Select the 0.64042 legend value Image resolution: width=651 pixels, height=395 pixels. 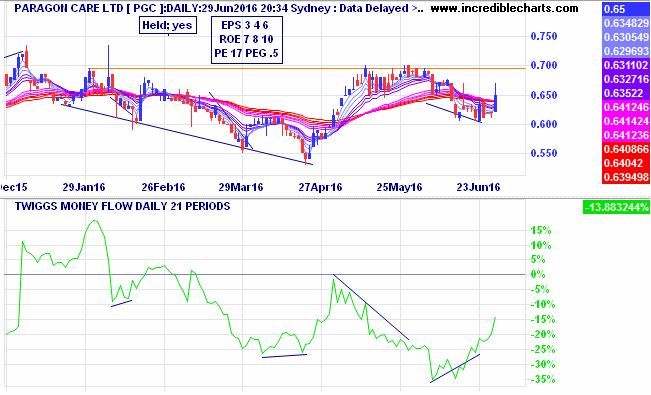tap(626, 163)
